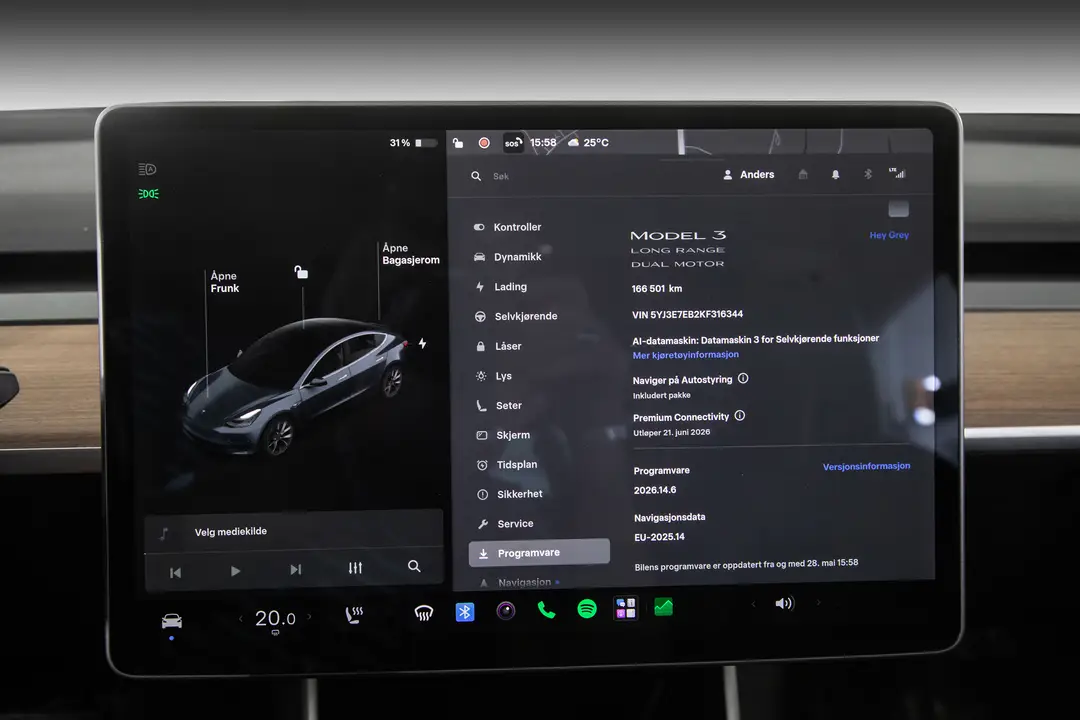Open the Låser menu
This screenshot has width=1080, height=720.
[499, 346]
